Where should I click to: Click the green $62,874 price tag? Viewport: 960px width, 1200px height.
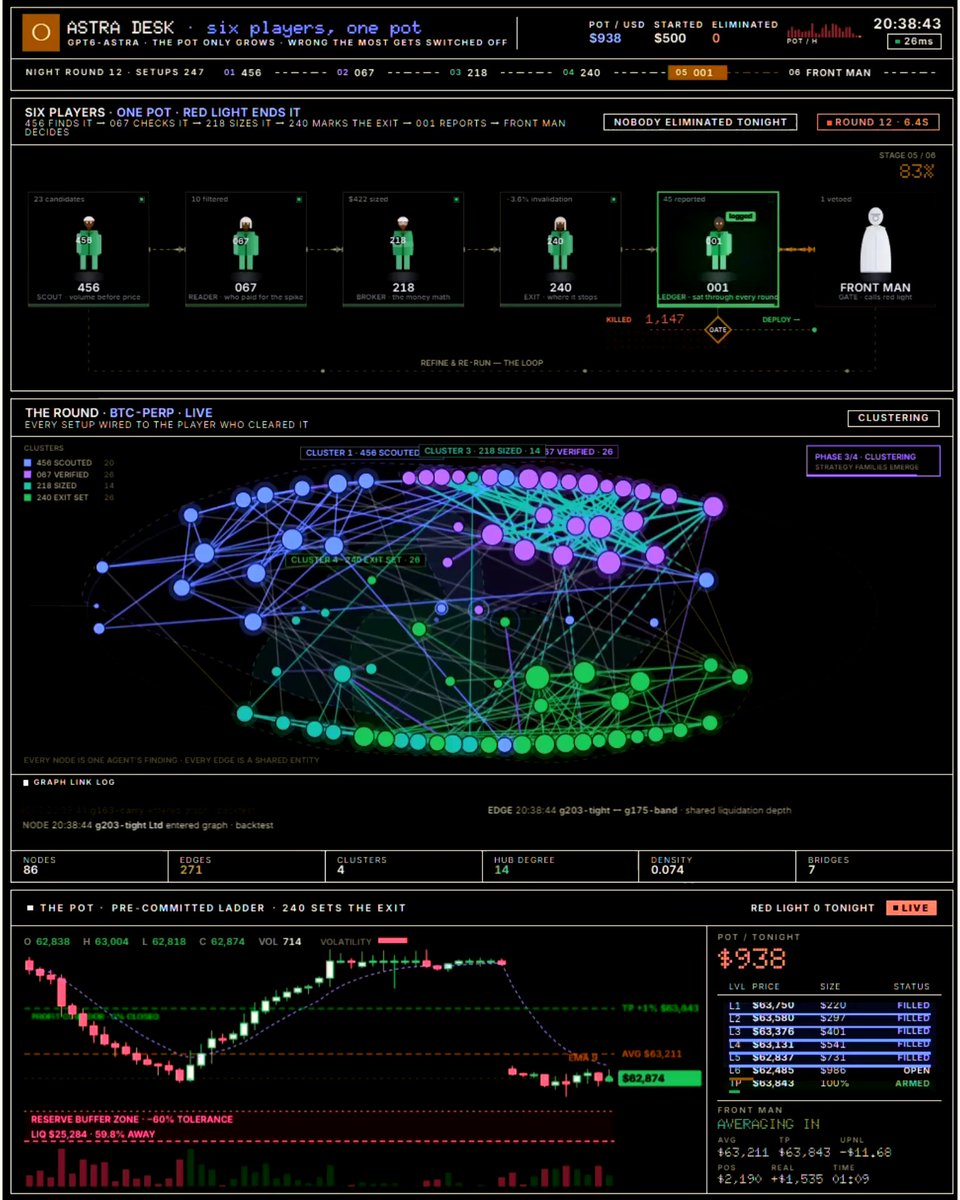pyautogui.click(x=660, y=1078)
